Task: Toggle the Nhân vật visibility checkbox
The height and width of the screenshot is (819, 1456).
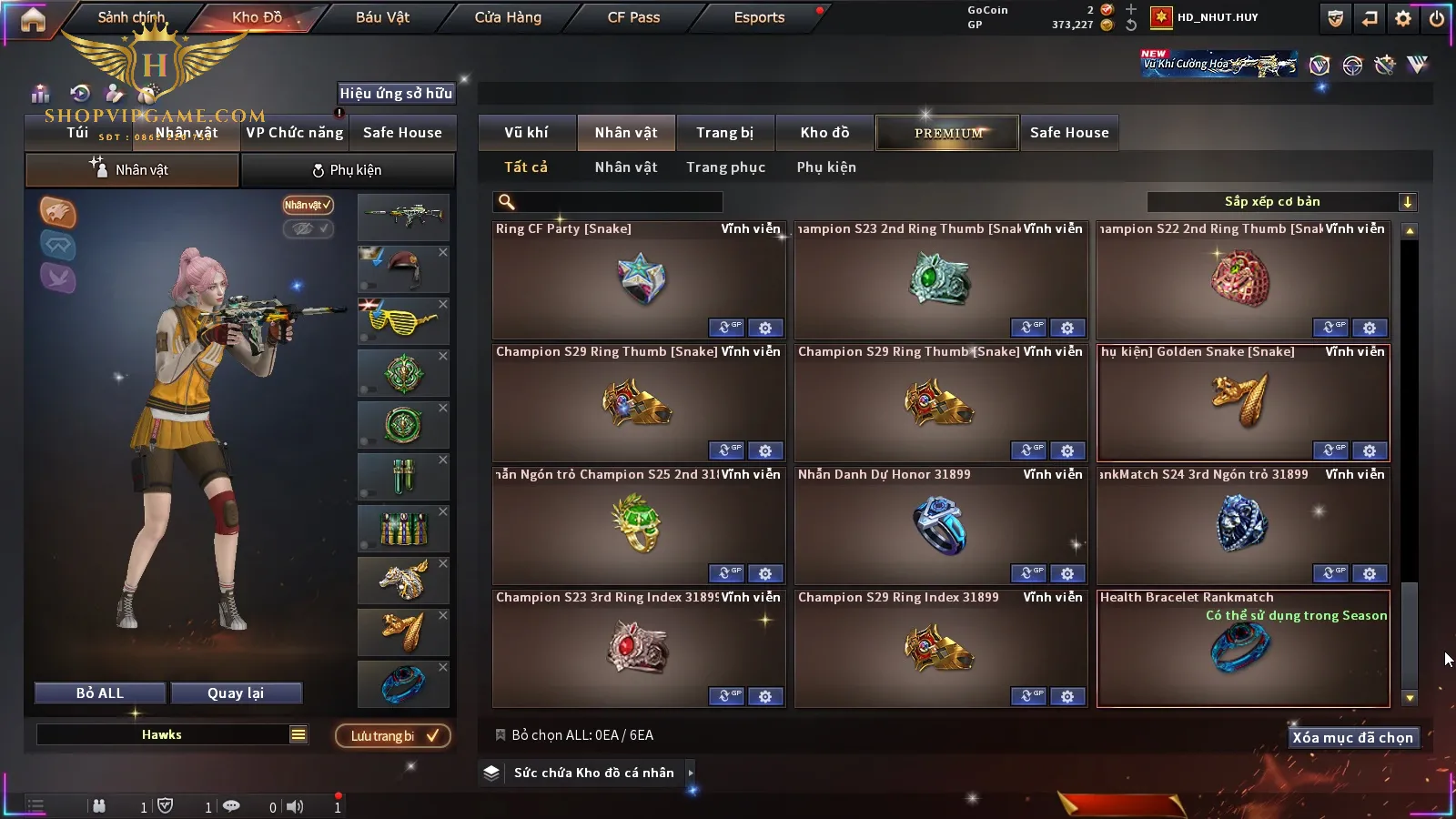Action: click(x=308, y=205)
